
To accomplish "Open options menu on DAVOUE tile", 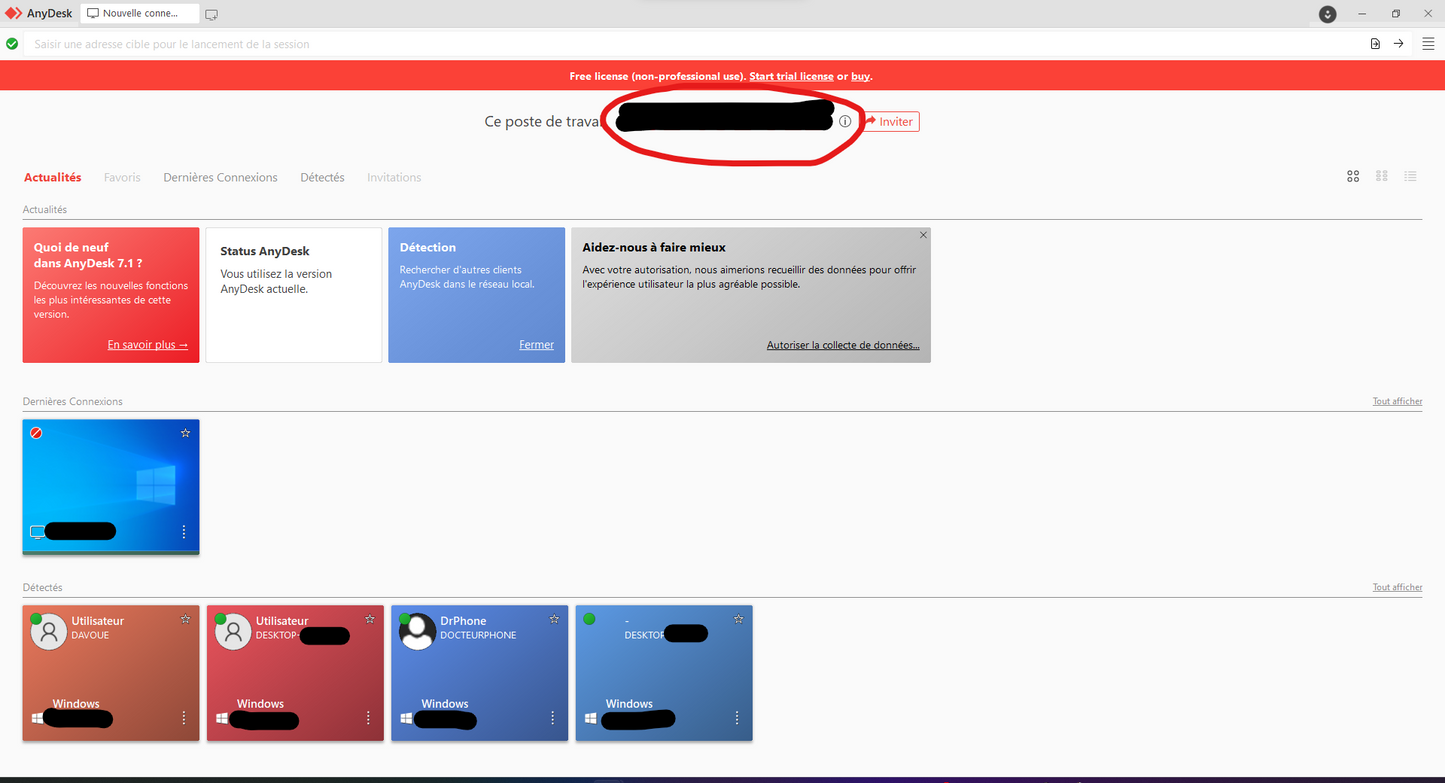I will tap(184, 718).
